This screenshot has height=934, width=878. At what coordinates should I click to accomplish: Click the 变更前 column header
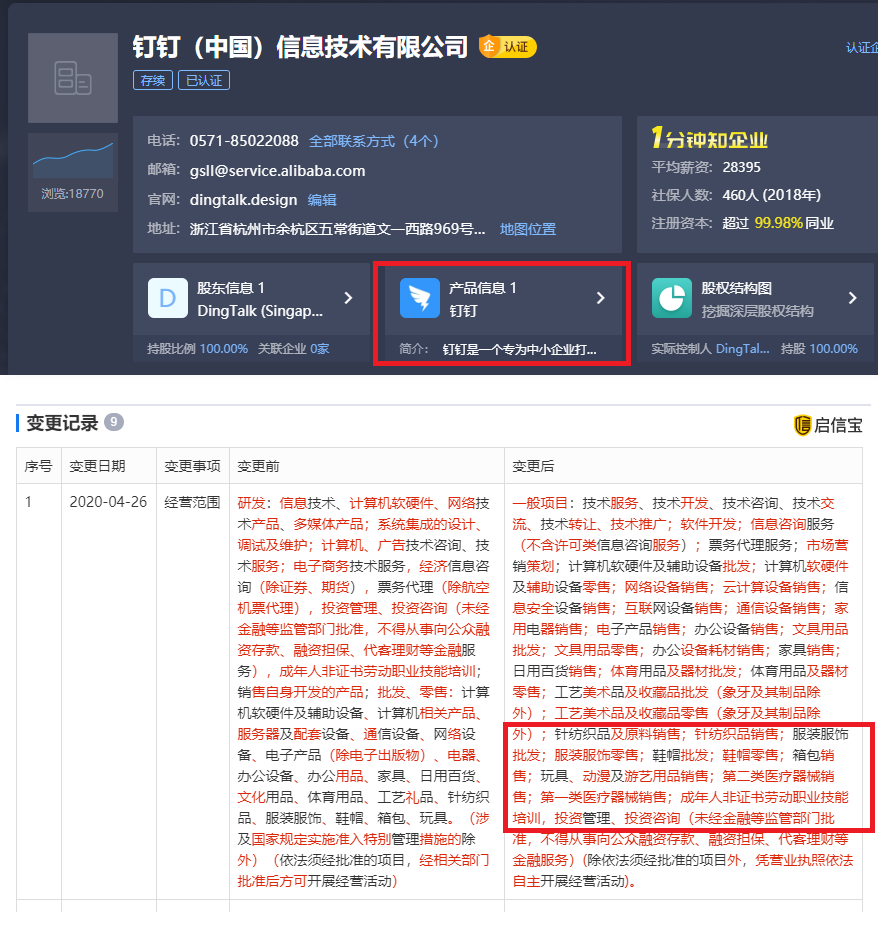pyautogui.click(x=258, y=466)
